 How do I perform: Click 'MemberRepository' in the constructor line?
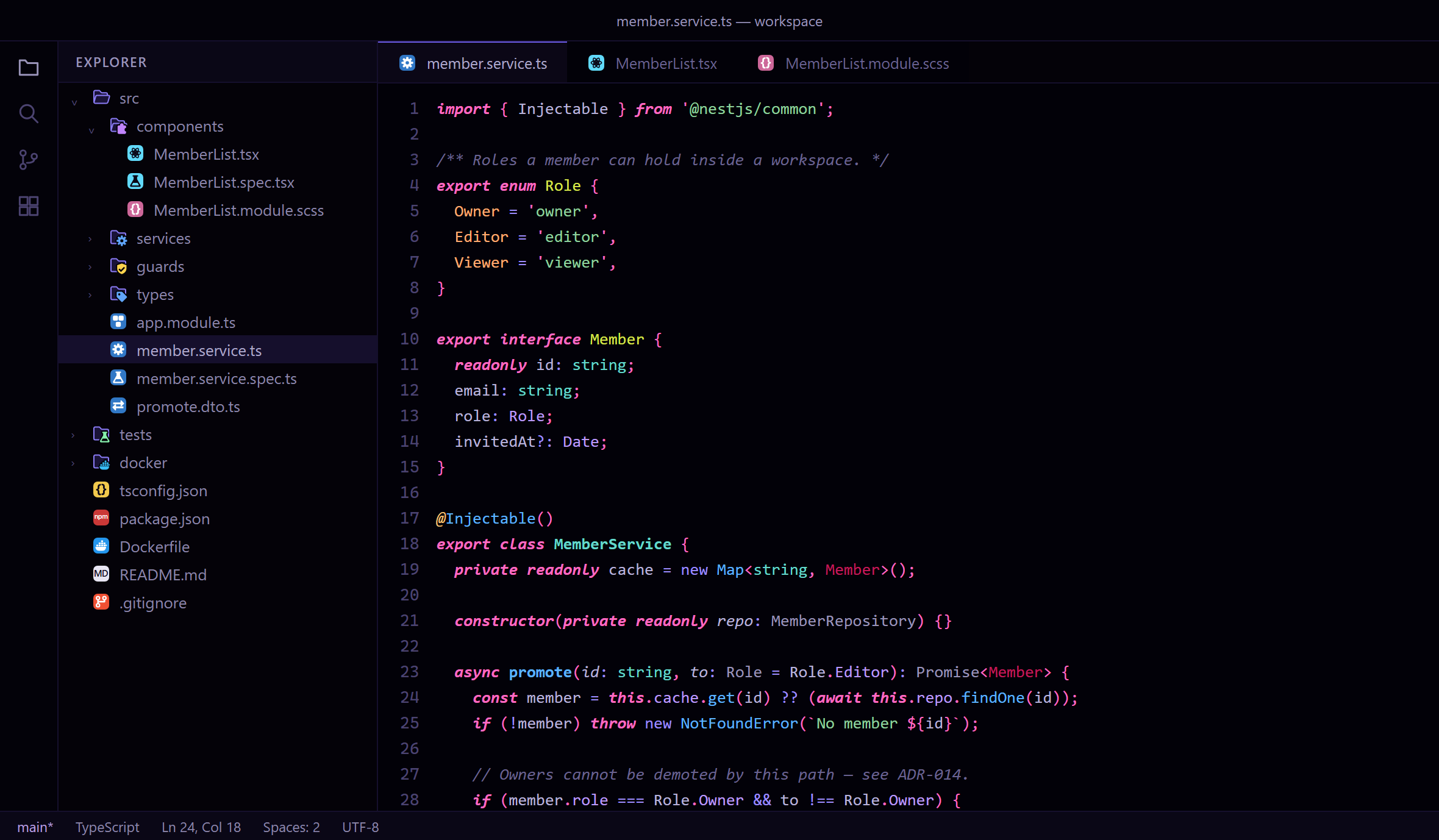click(843, 621)
